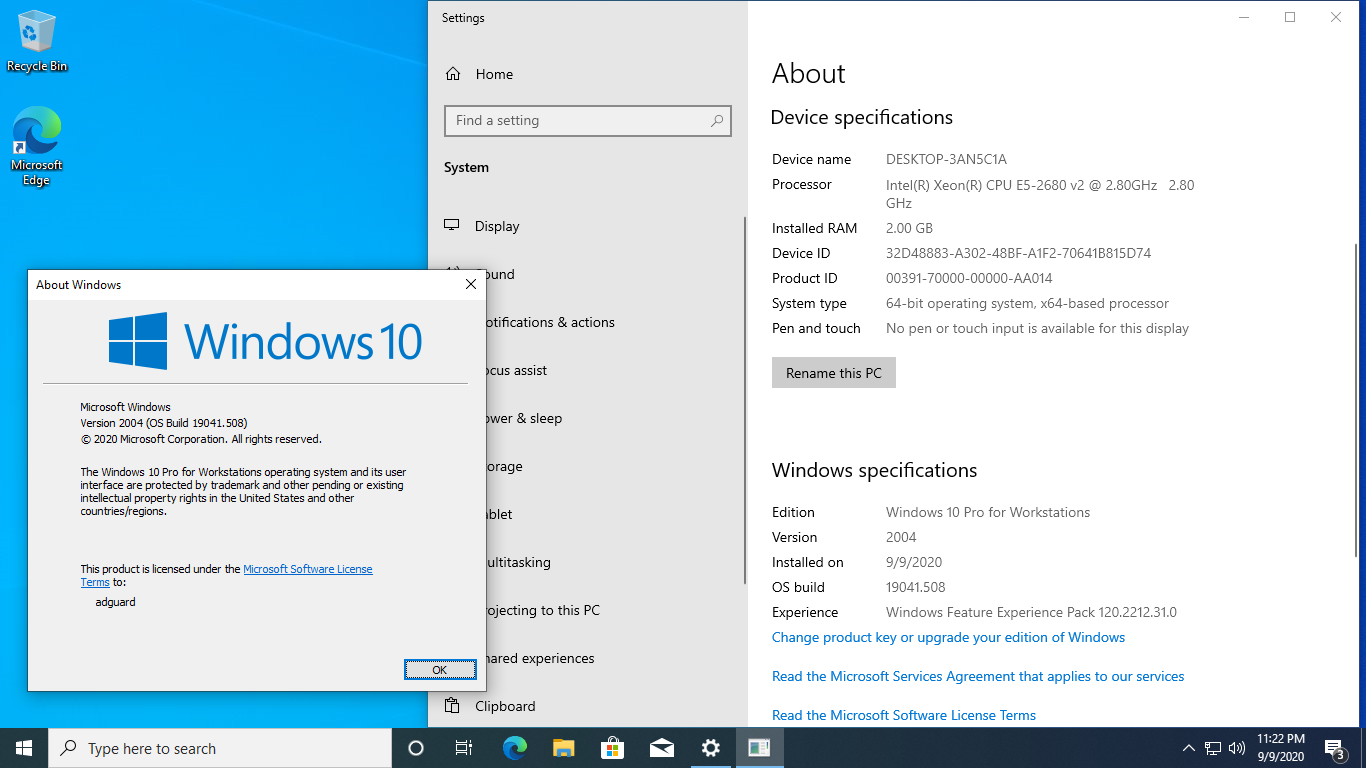
Task: Select the Microsoft Edge desktop shortcut
Action: click(x=37, y=146)
